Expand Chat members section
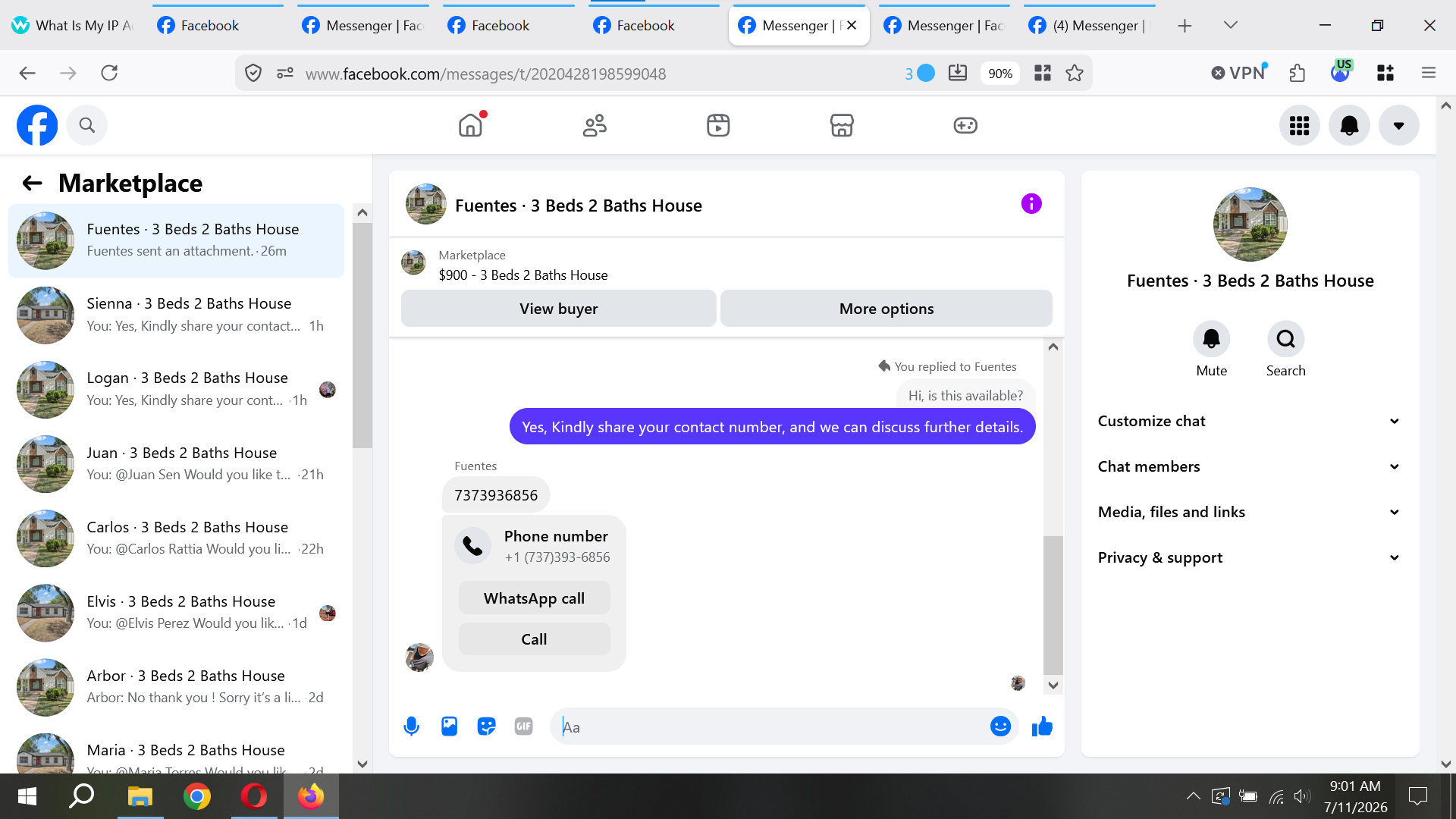 pyautogui.click(x=1250, y=466)
